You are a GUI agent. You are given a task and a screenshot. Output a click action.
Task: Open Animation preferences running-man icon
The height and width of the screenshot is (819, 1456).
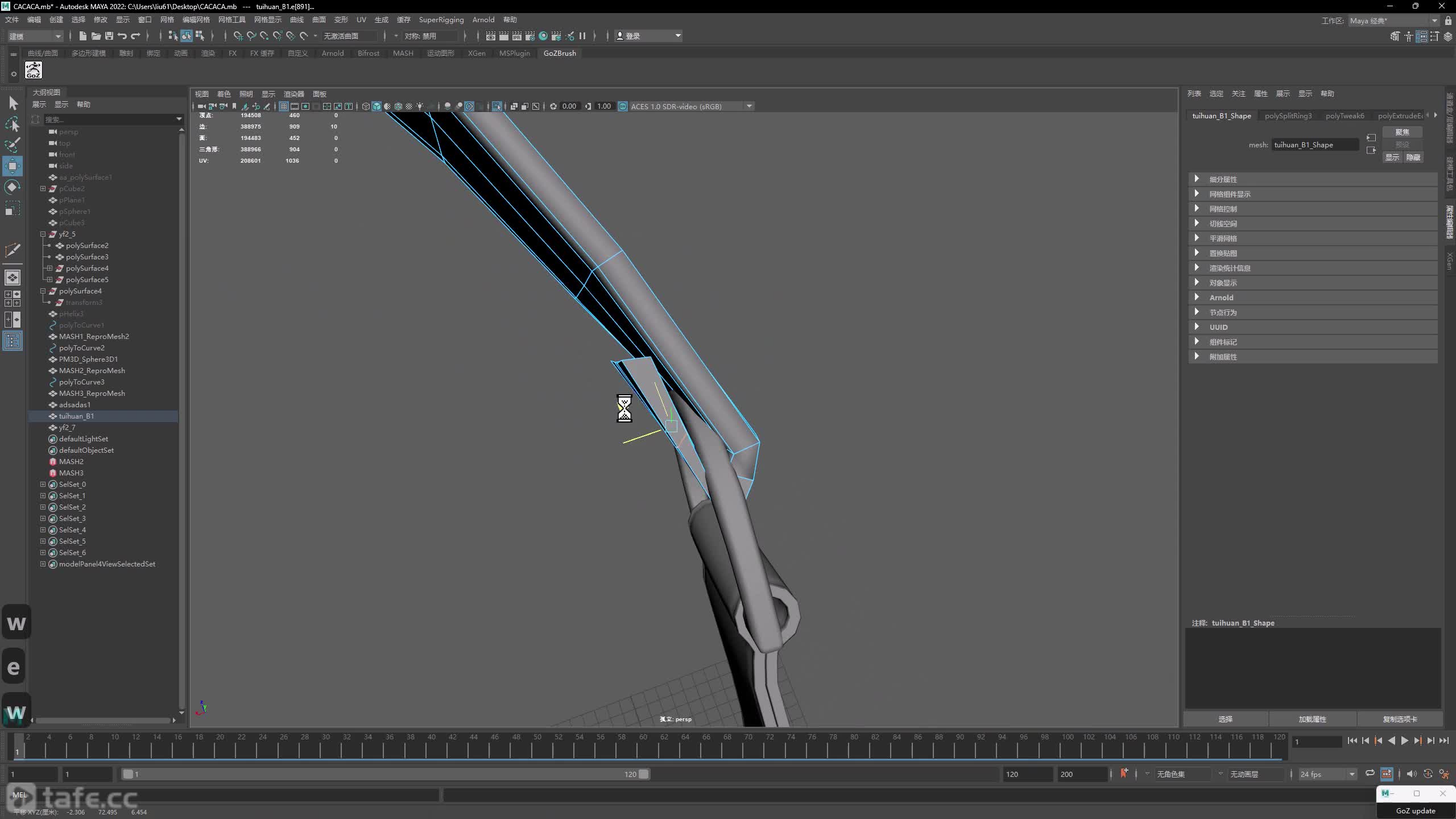1444,774
